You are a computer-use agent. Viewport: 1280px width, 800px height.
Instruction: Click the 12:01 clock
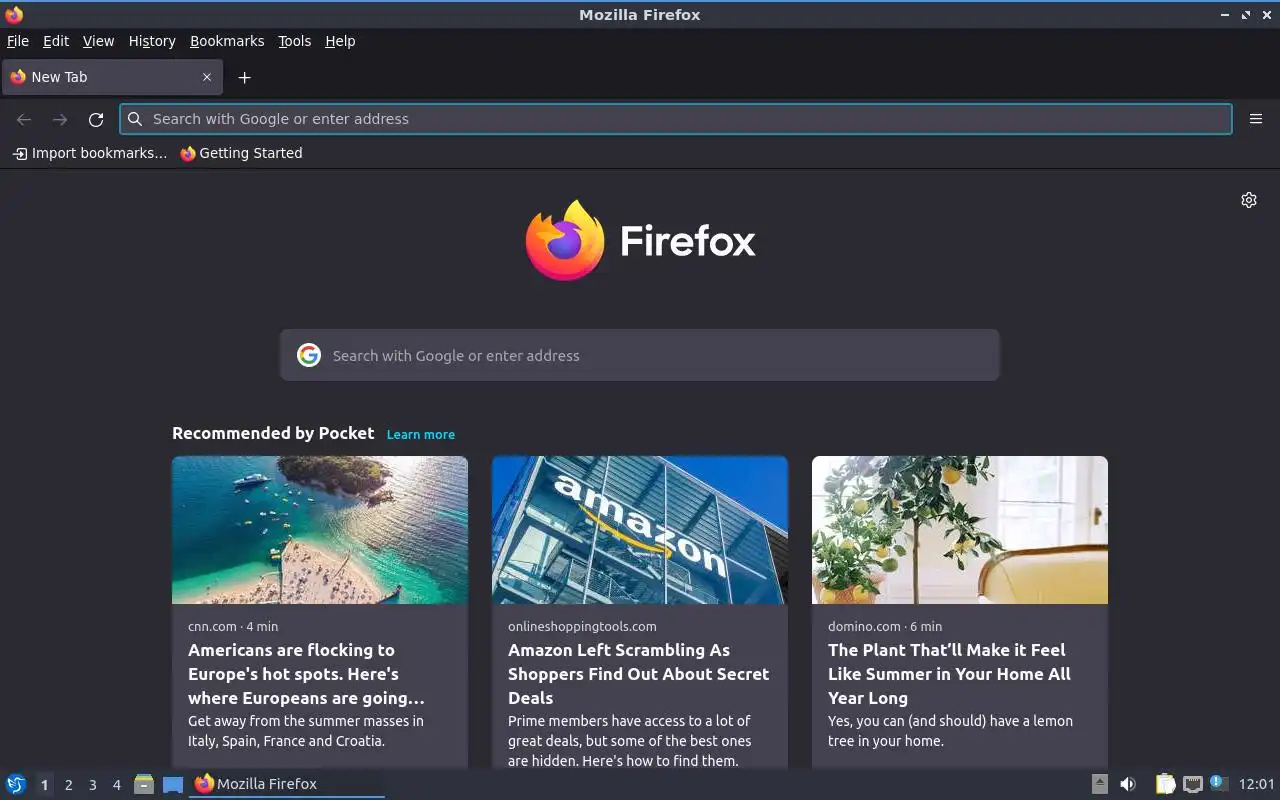1257,784
